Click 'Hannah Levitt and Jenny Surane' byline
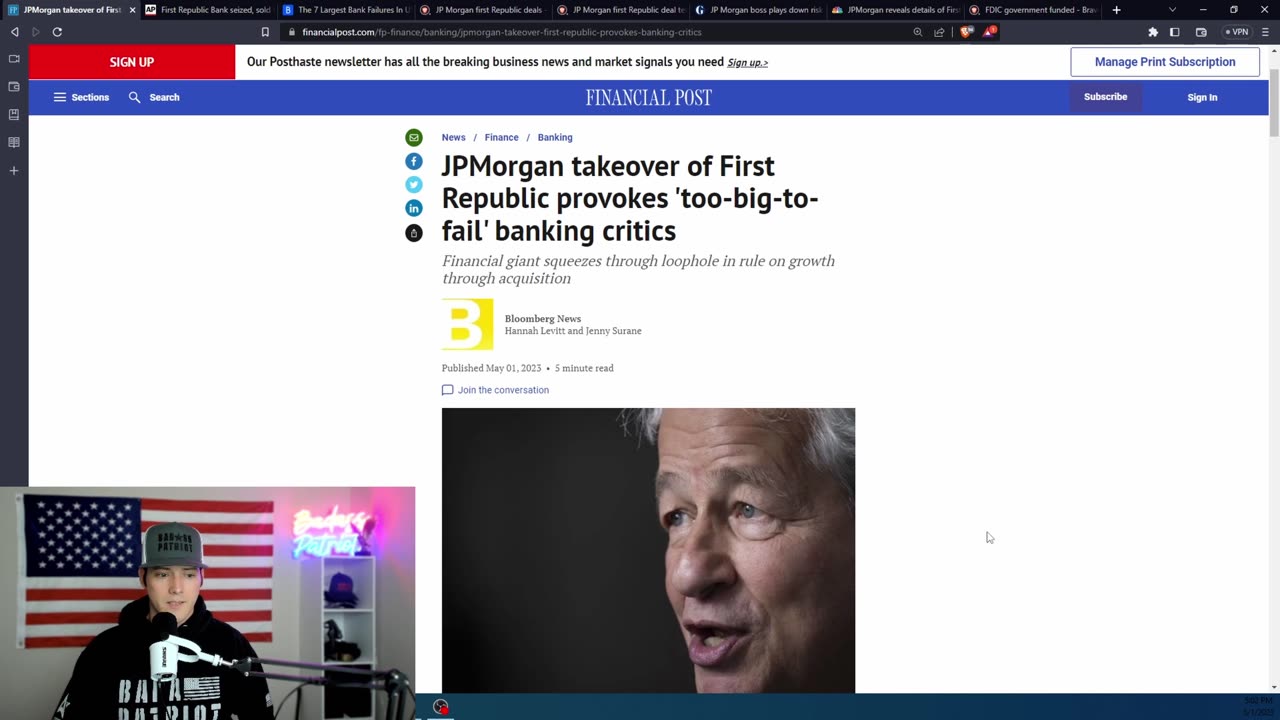This screenshot has height=720, width=1280. [573, 331]
